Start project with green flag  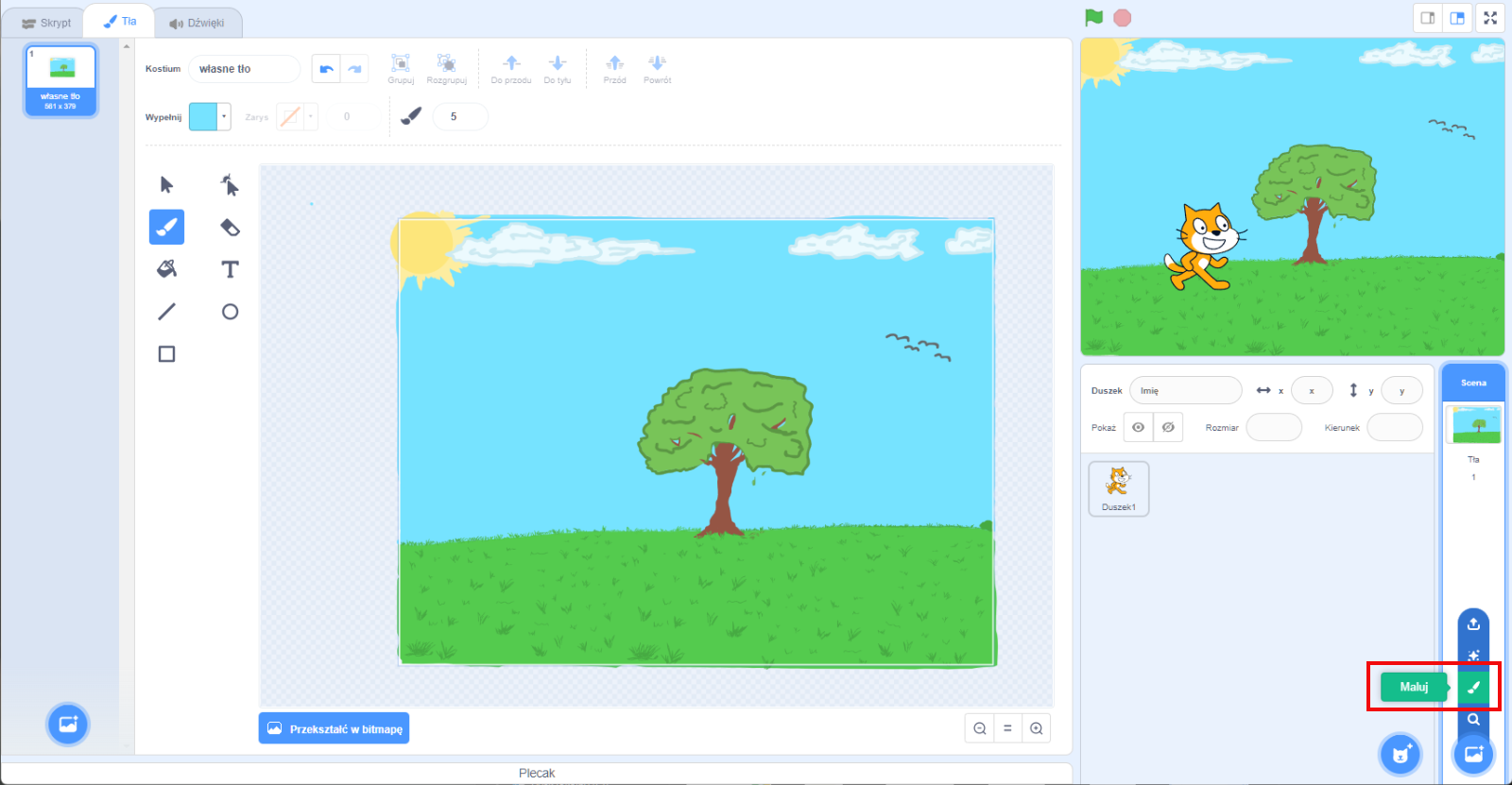1094,18
